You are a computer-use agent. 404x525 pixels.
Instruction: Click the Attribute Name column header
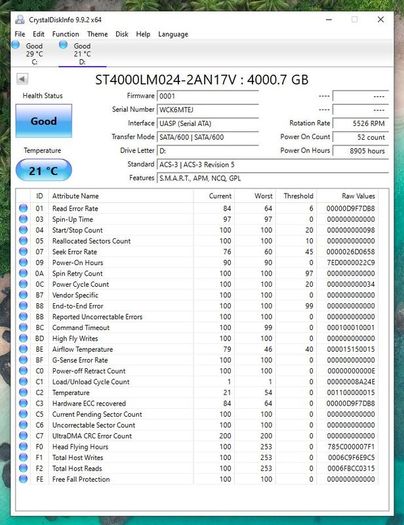click(x=75, y=196)
